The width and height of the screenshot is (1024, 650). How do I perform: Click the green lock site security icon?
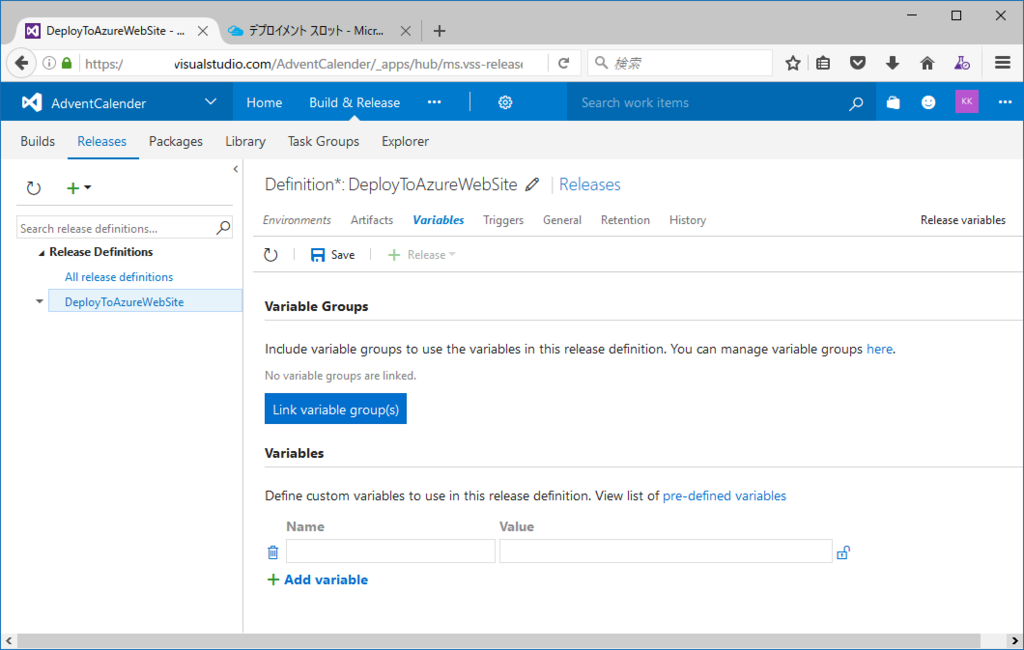point(67,63)
